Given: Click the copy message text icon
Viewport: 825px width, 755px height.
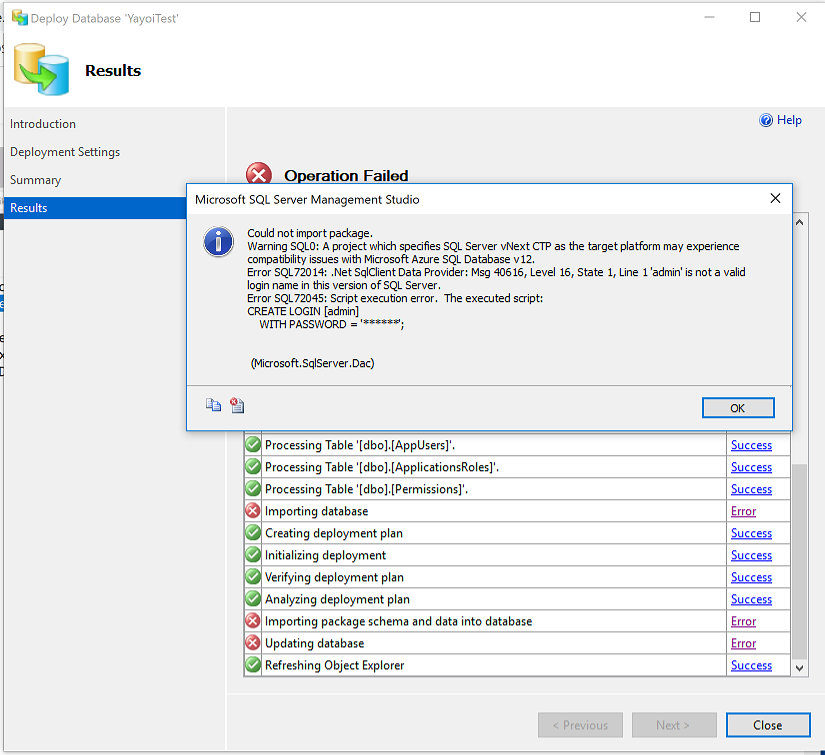Looking at the screenshot, I should tap(213, 405).
